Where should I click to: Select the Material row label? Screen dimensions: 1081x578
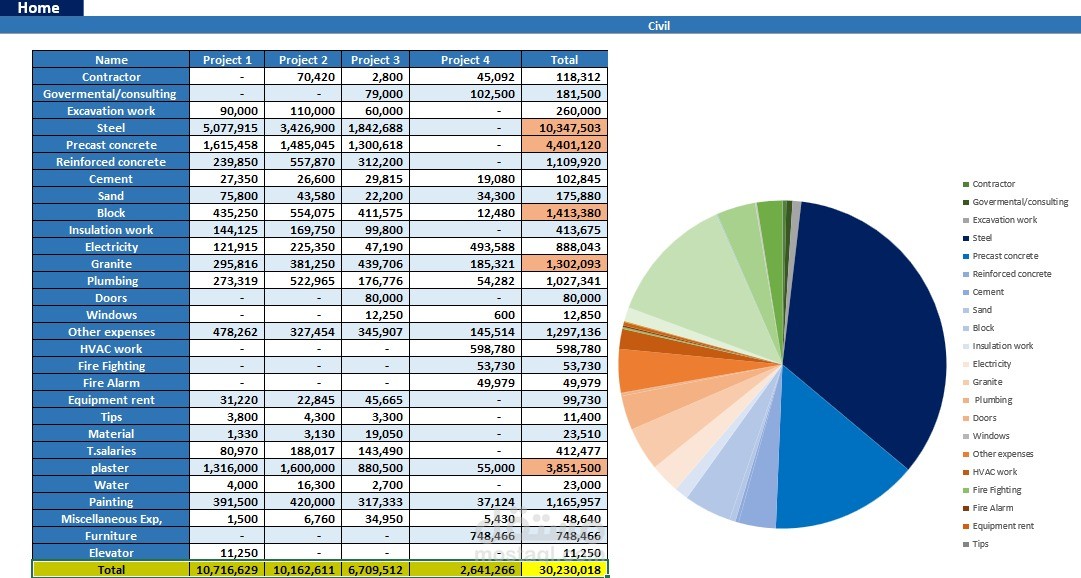(111, 434)
